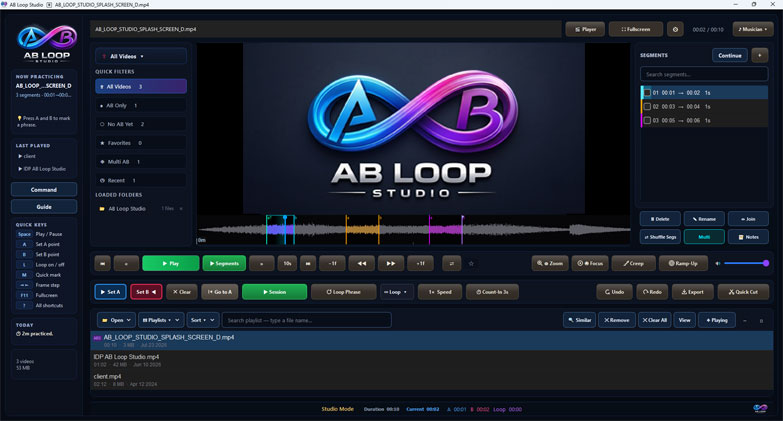Image resolution: width=783 pixels, height=421 pixels.
Task: Toggle the favorite star icon
Action: [471, 263]
